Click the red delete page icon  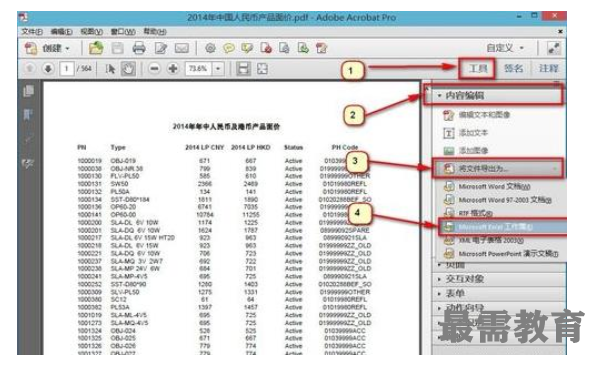point(266,48)
